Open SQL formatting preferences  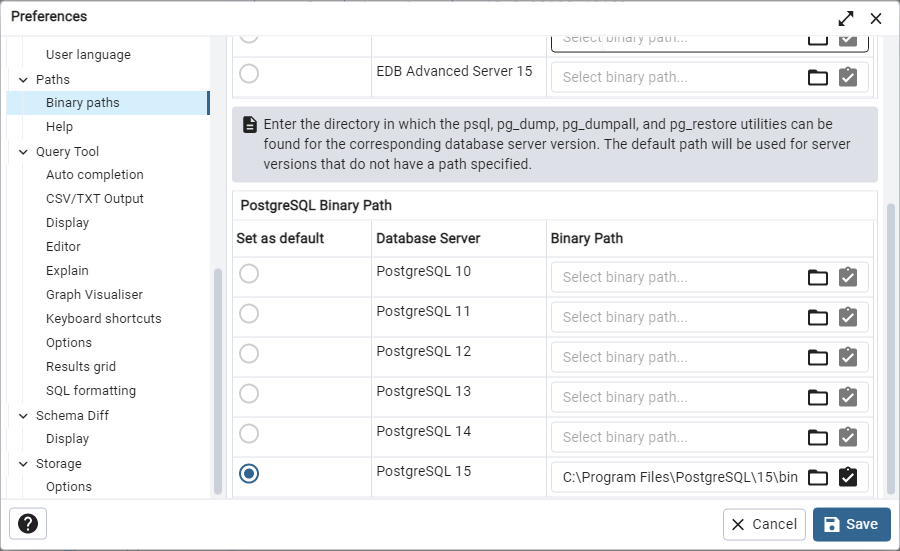point(91,391)
